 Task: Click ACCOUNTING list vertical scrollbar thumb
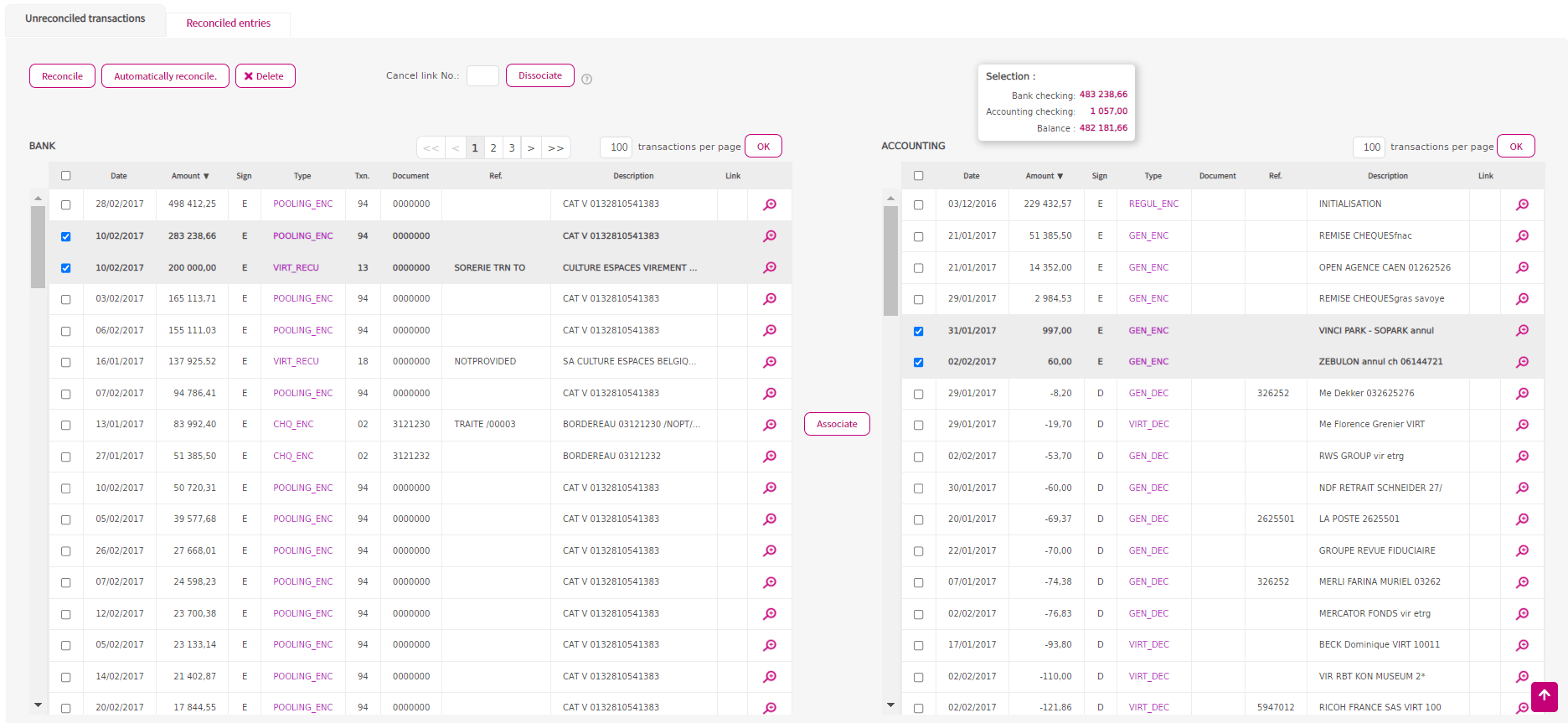pyautogui.click(x=890, y=261)
